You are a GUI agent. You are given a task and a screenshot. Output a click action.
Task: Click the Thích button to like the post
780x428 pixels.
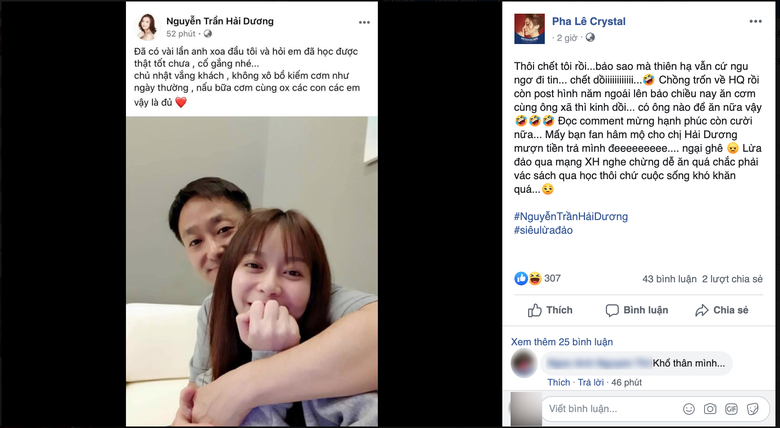[550, 310]
